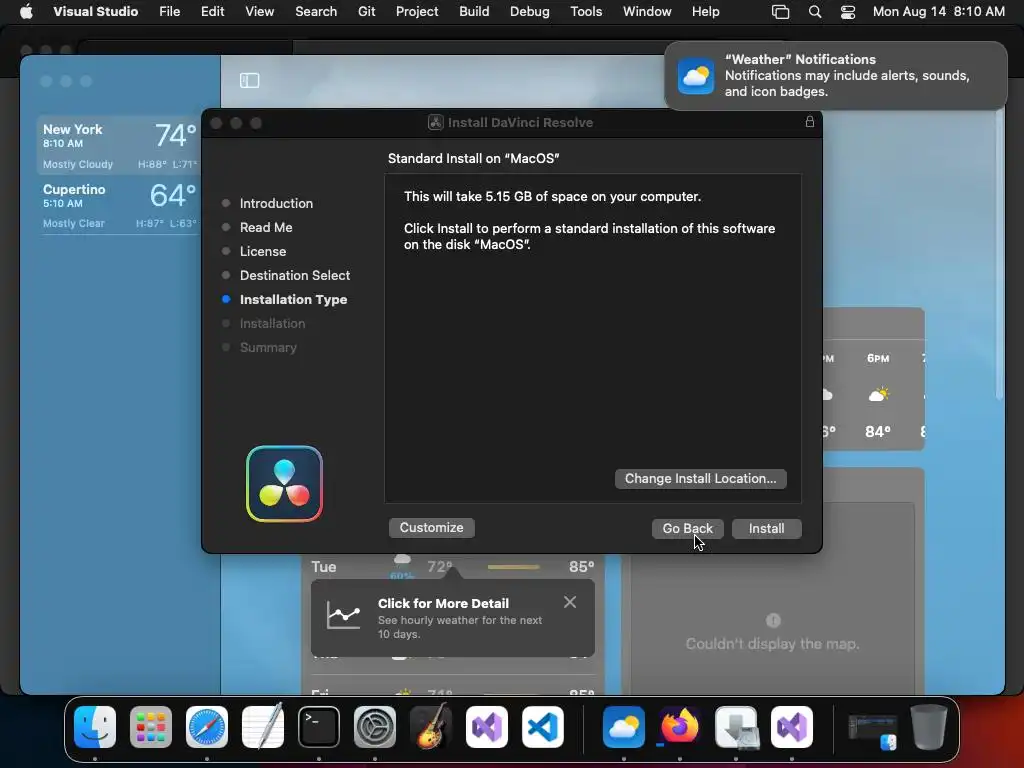The width and height of the screenshot is (1024, 768).
Task: Open the Debug menu
Action: [x=530, y=12]
